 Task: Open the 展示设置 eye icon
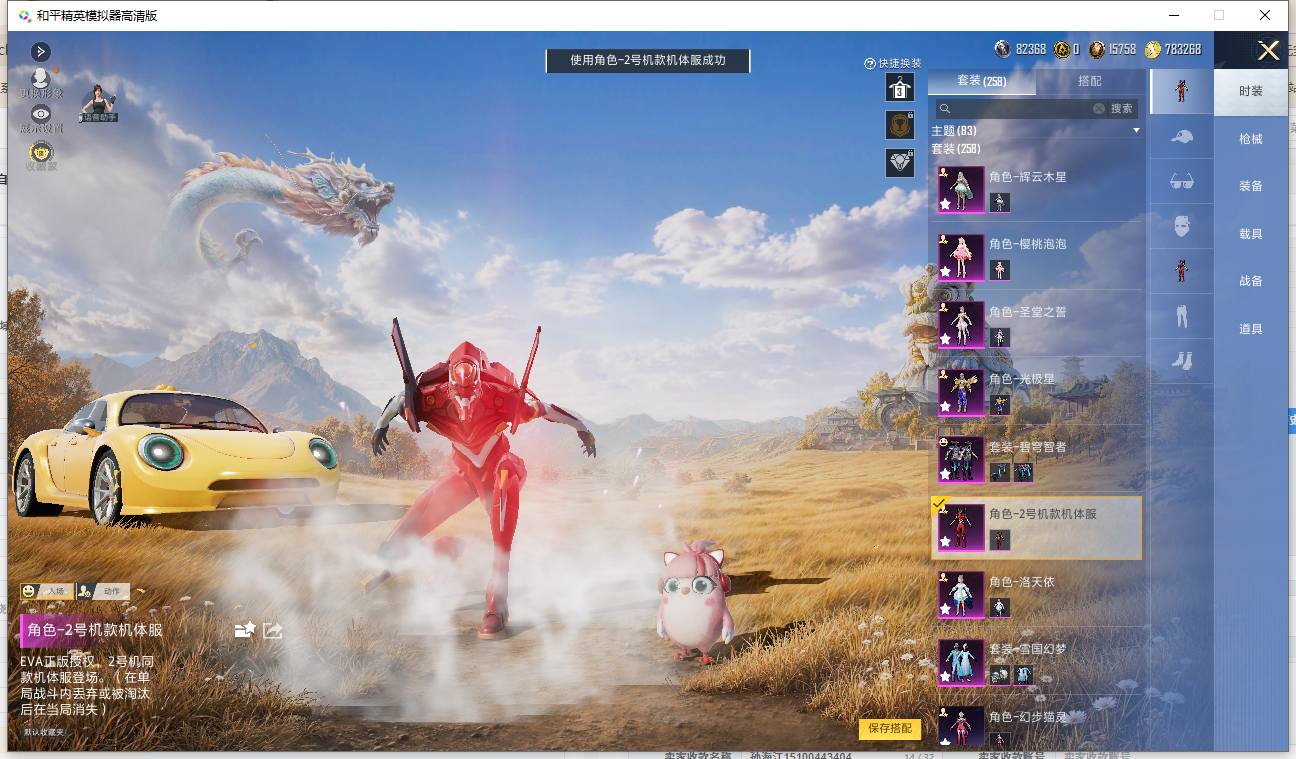pyautogui.click(x=41, y=114)
